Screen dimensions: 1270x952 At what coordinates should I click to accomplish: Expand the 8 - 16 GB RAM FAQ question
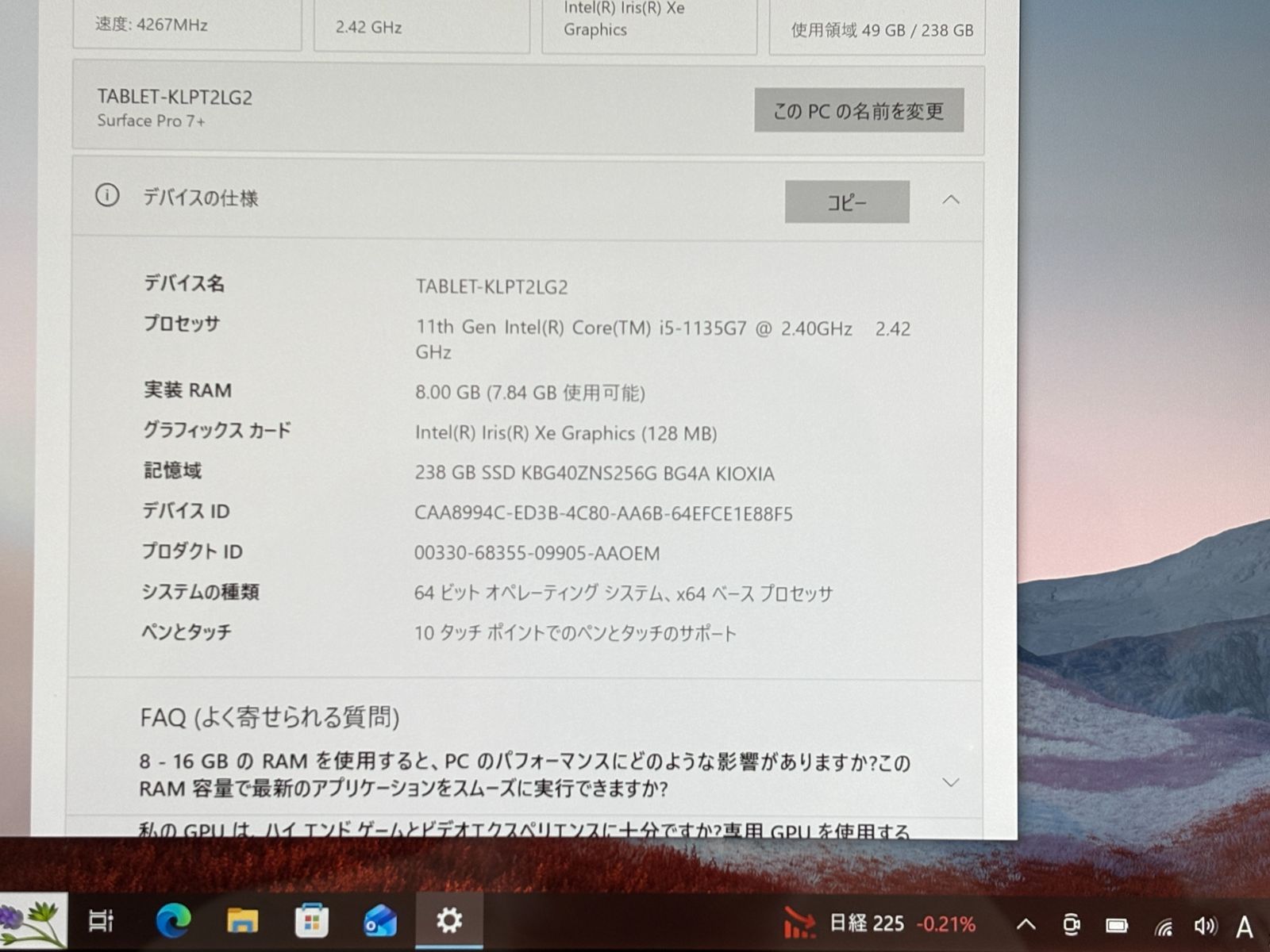coord(525,775)
